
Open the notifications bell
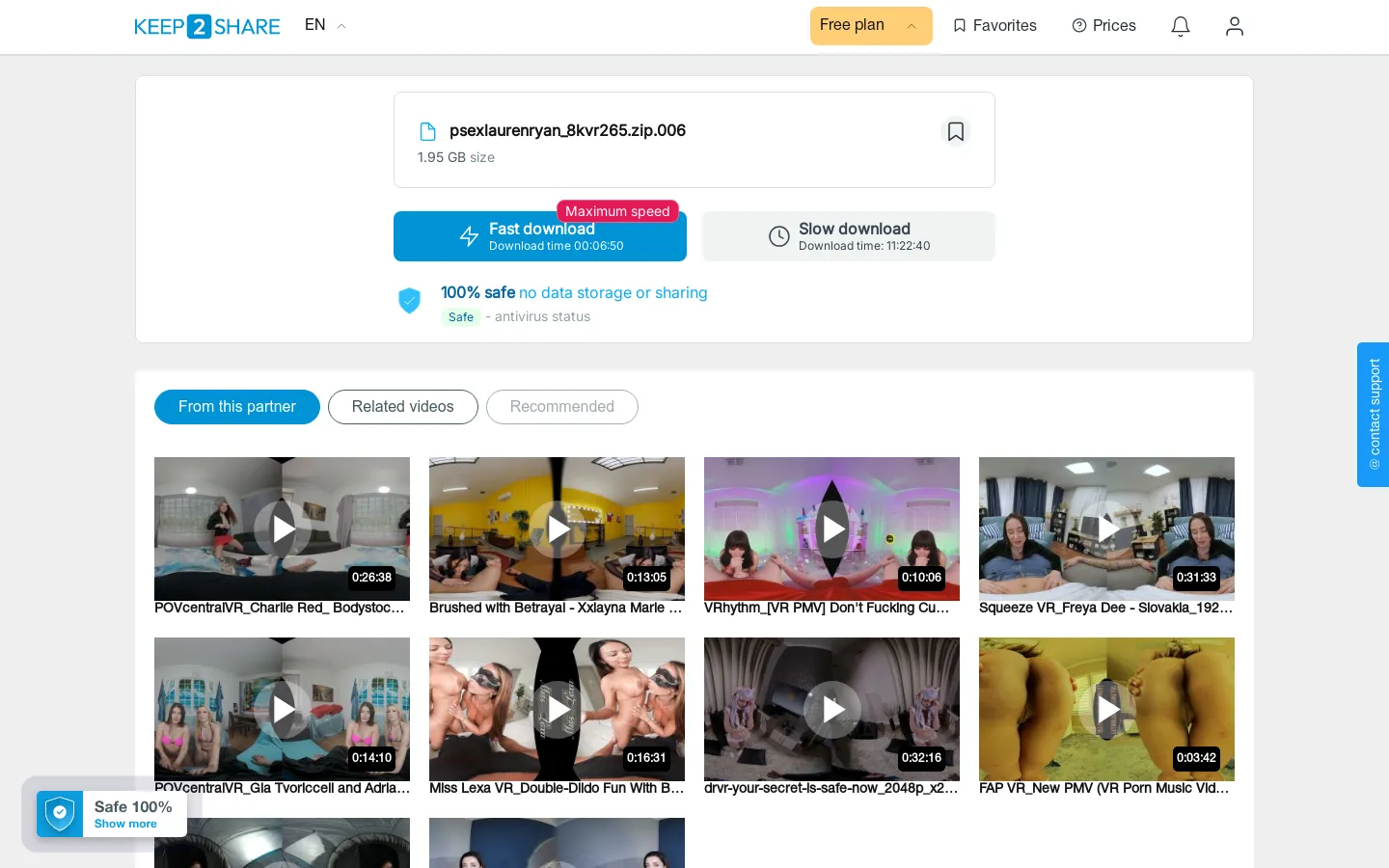tap(1181, 26)
